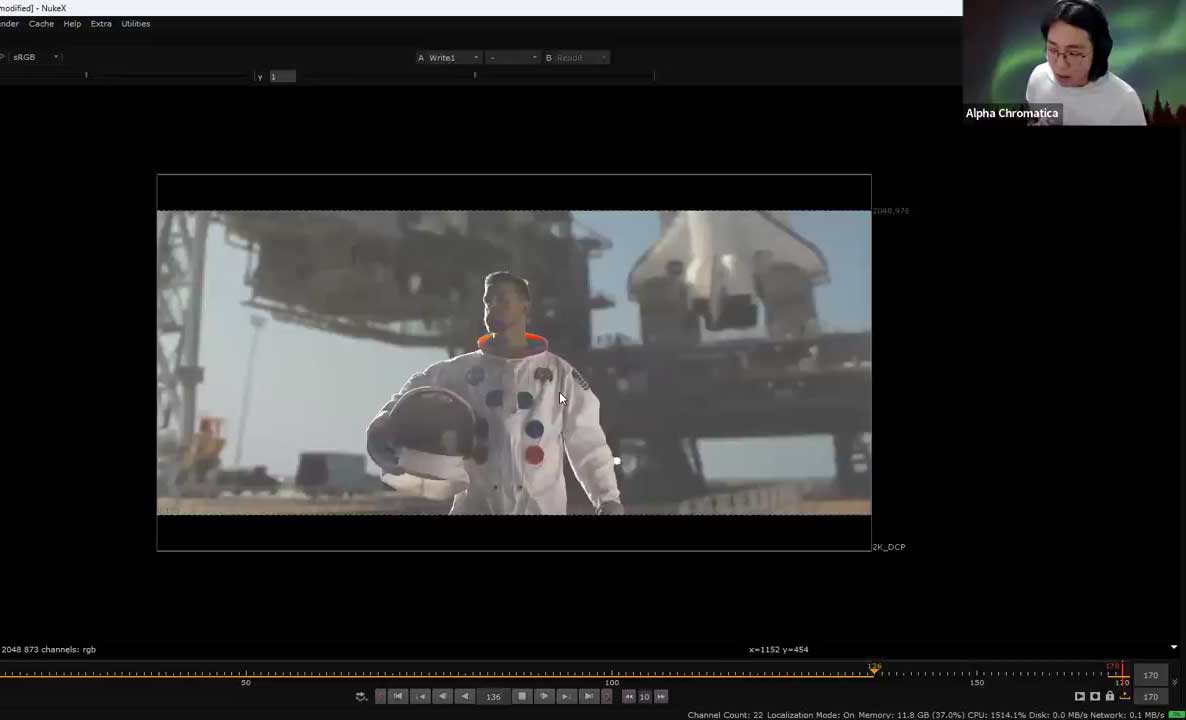Screen dimensions: 1186x720
Task: Open the Help menu
Action: point(72,23)
